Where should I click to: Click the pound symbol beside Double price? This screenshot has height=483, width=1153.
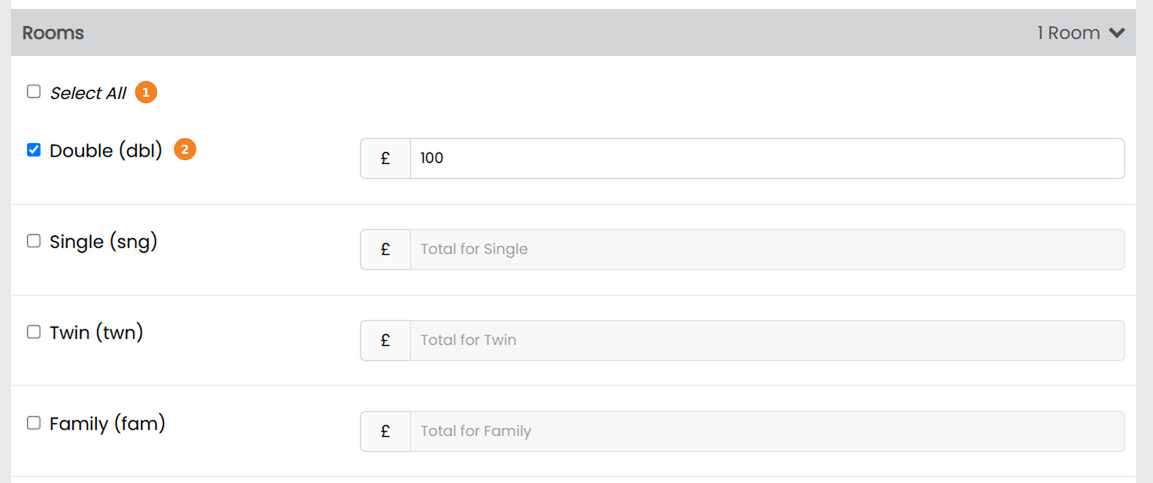tap(385, 158)
